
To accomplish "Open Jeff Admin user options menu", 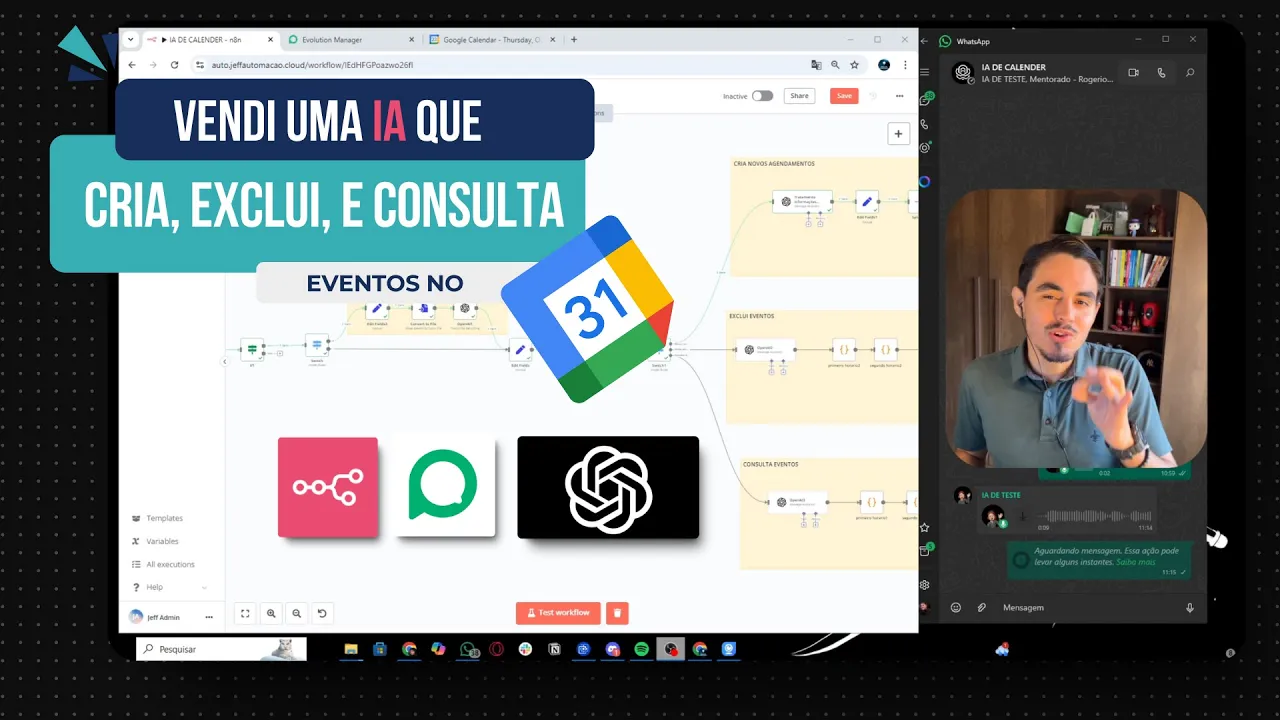I will coord(209,617).
